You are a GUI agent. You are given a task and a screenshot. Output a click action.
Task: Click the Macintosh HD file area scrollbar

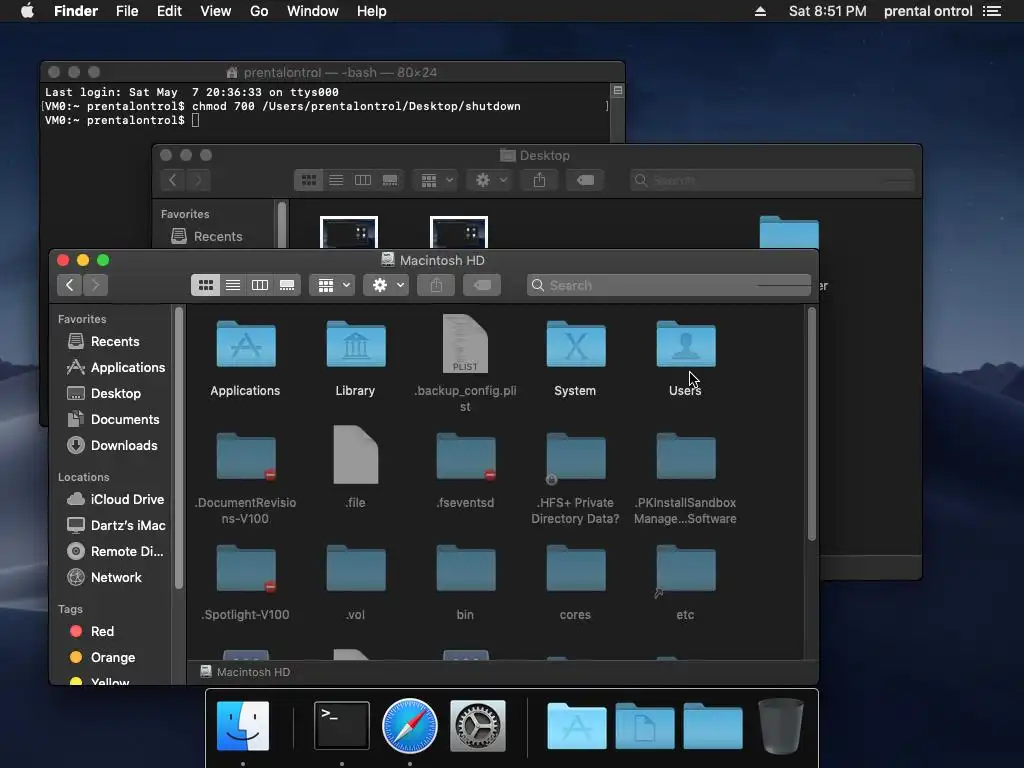tap(812, 424)
